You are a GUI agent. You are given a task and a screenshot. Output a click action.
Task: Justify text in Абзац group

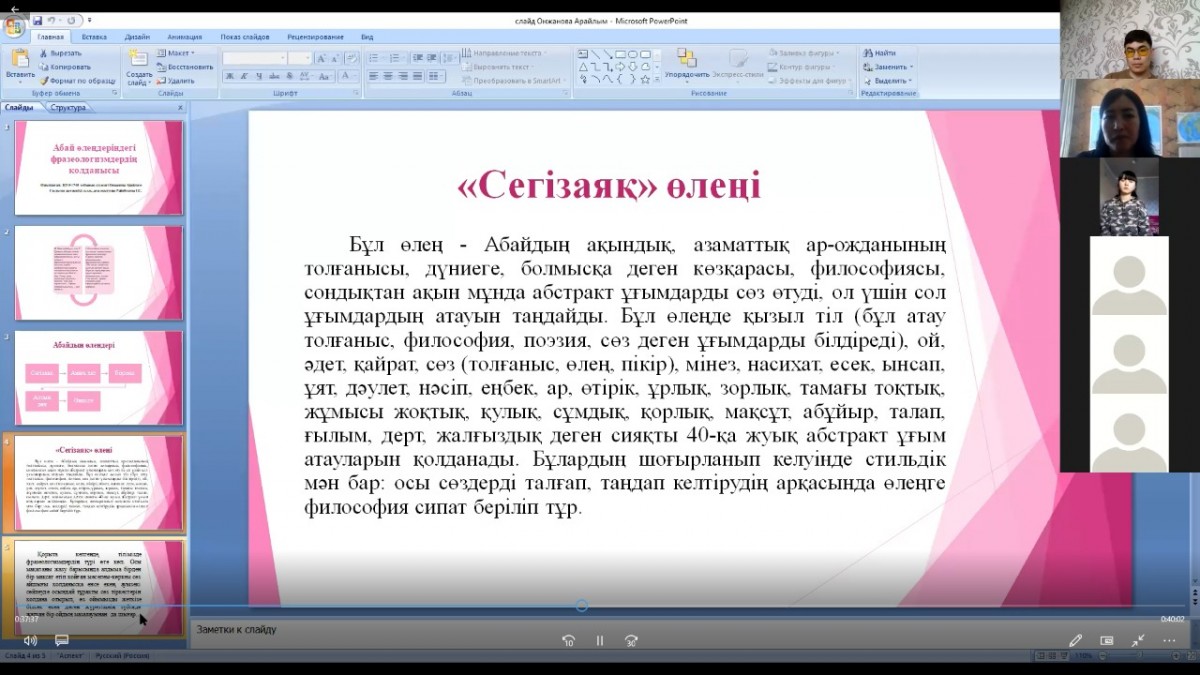tap(418, 76)
